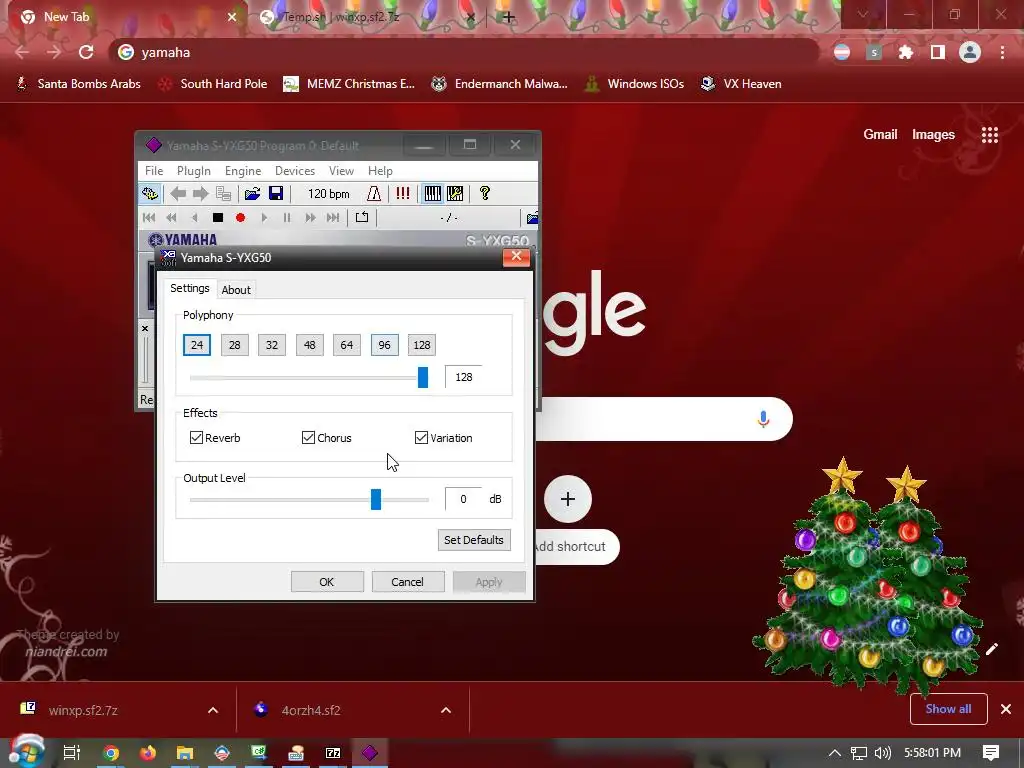
Task: Click the Output Level slider handle
Action: (376, 500)
